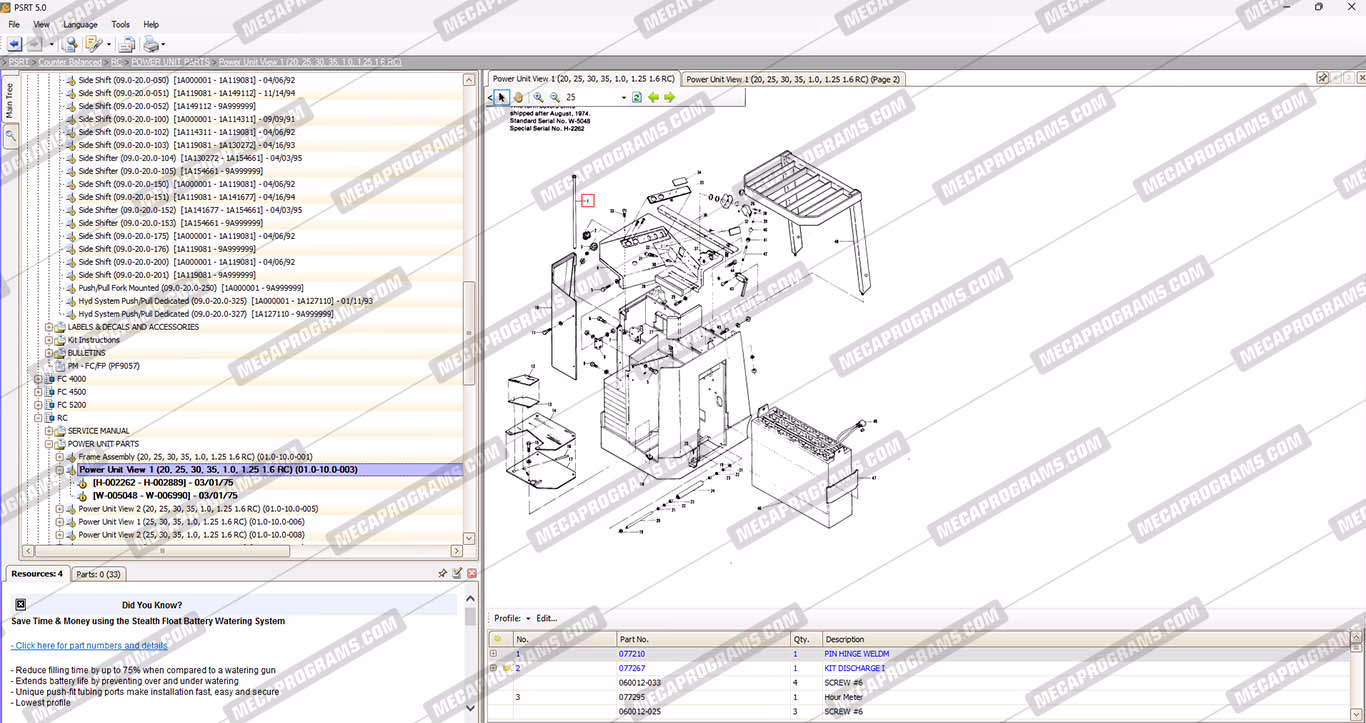Click the zoom out magnifier icon
Screen dimensions: 1366x723
click(554, 97)
